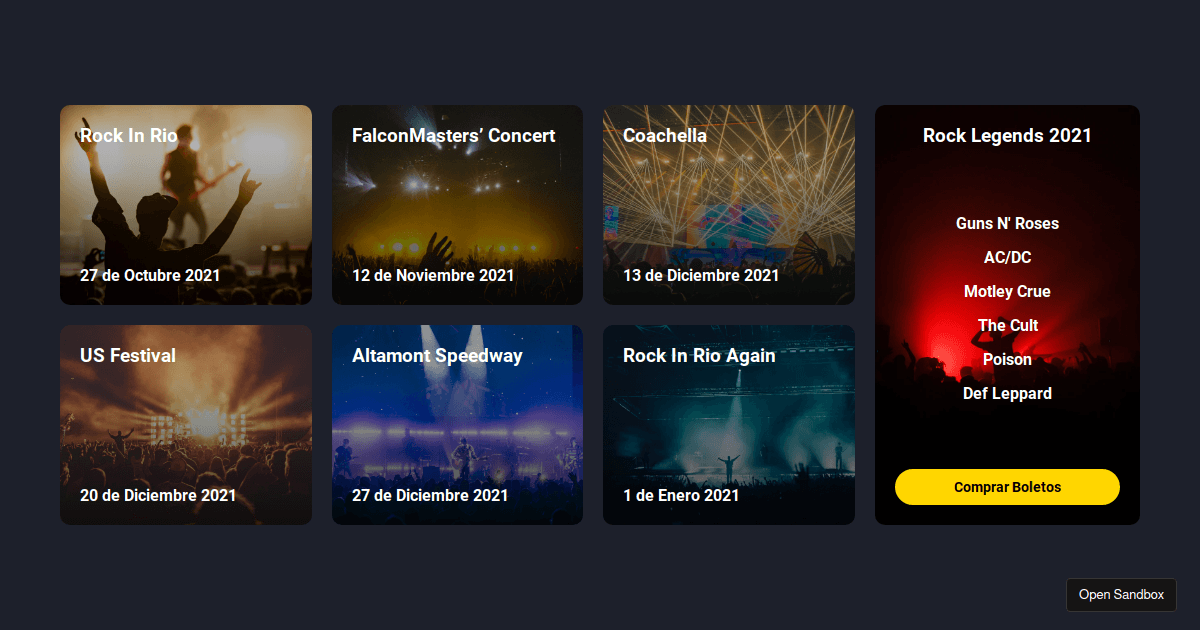1200x630 pixels.
Task: Click the 1 de Enero 2021 date
Action: coord(681,495)
